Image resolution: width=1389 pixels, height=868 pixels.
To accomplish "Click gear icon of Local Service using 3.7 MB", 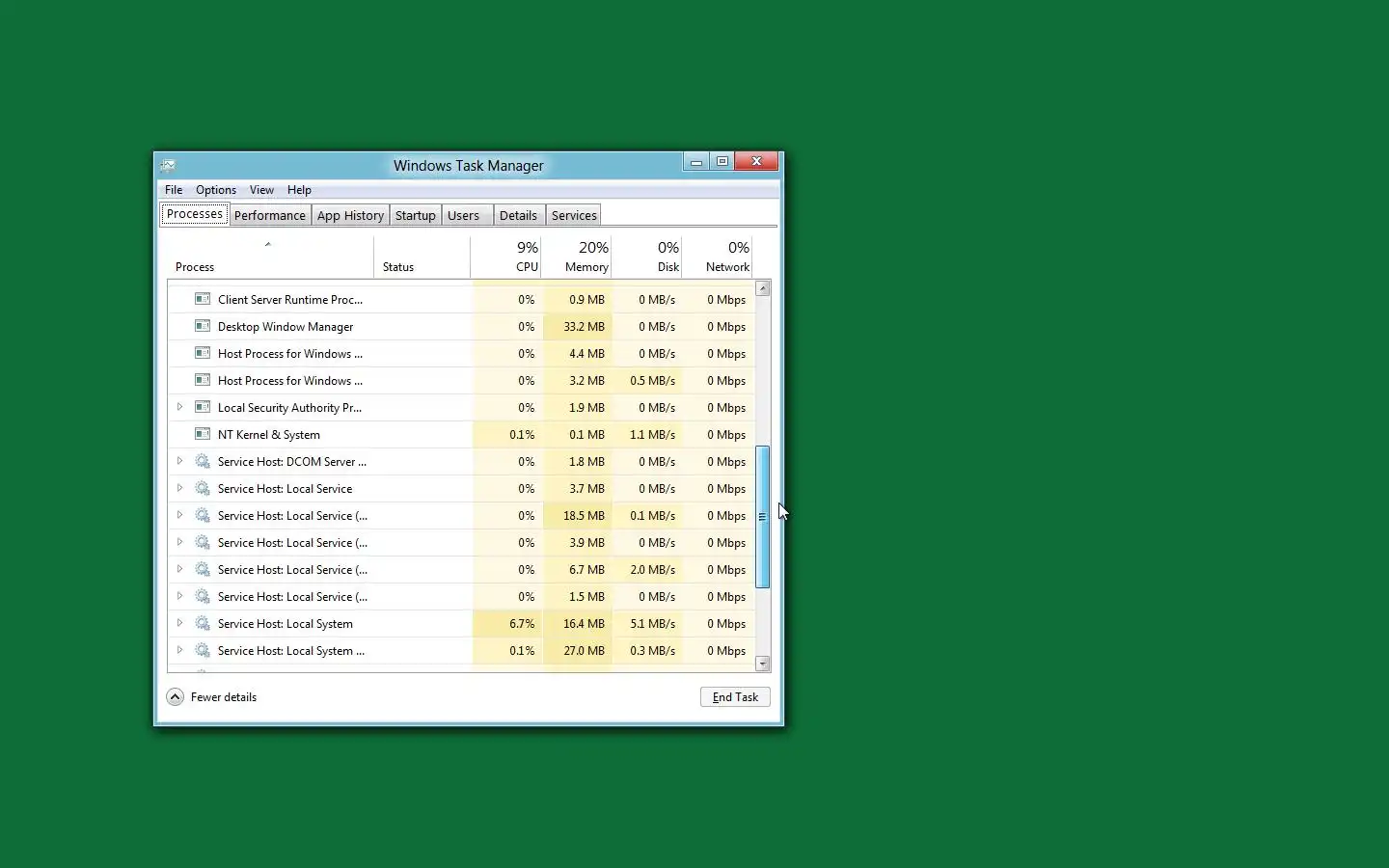I will [203, 488].
